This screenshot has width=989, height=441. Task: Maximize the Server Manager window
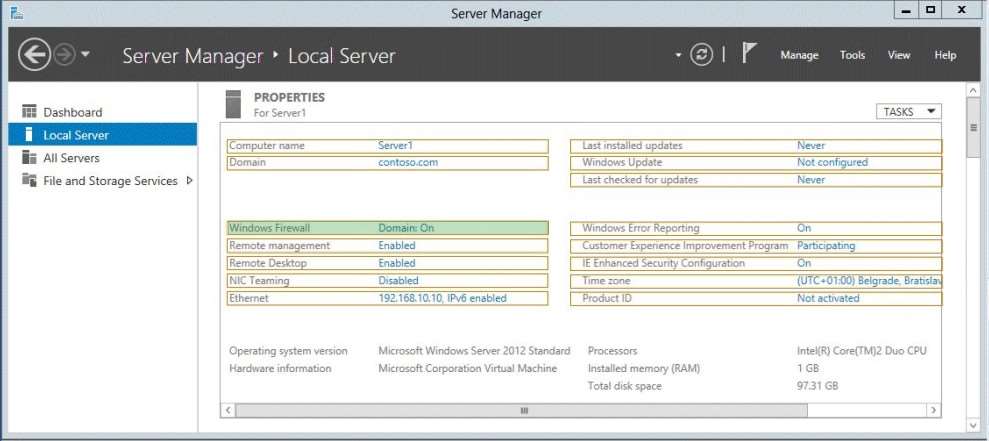pos(930,9)
